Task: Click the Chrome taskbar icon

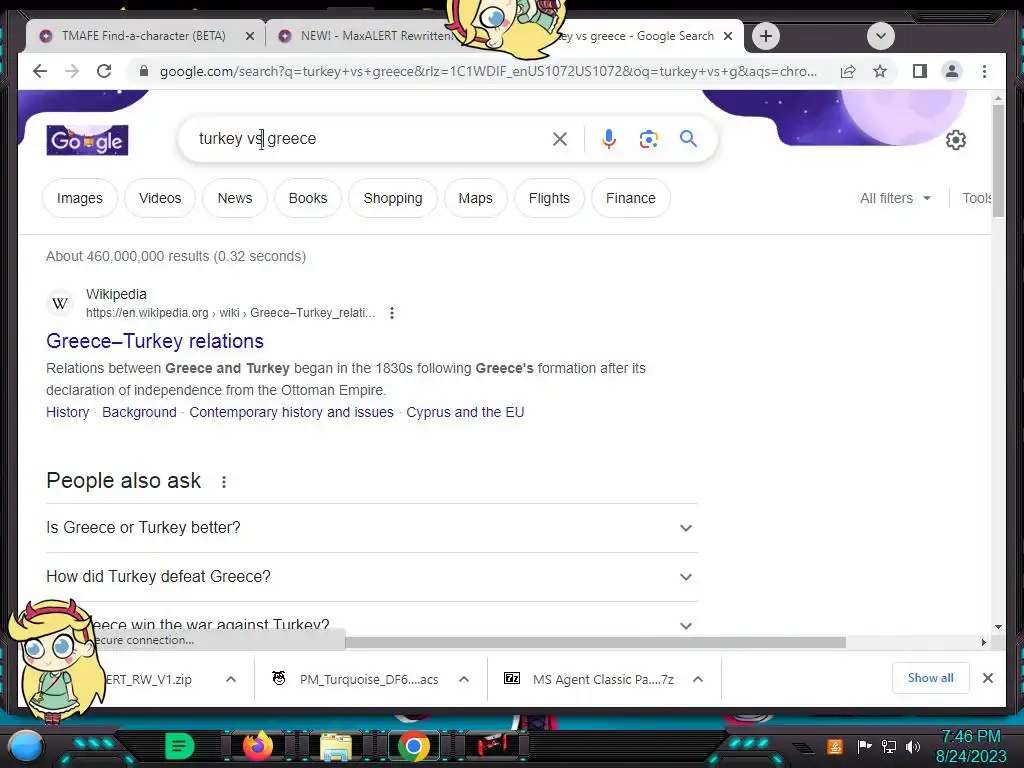Action: click(x=413, y=746)
